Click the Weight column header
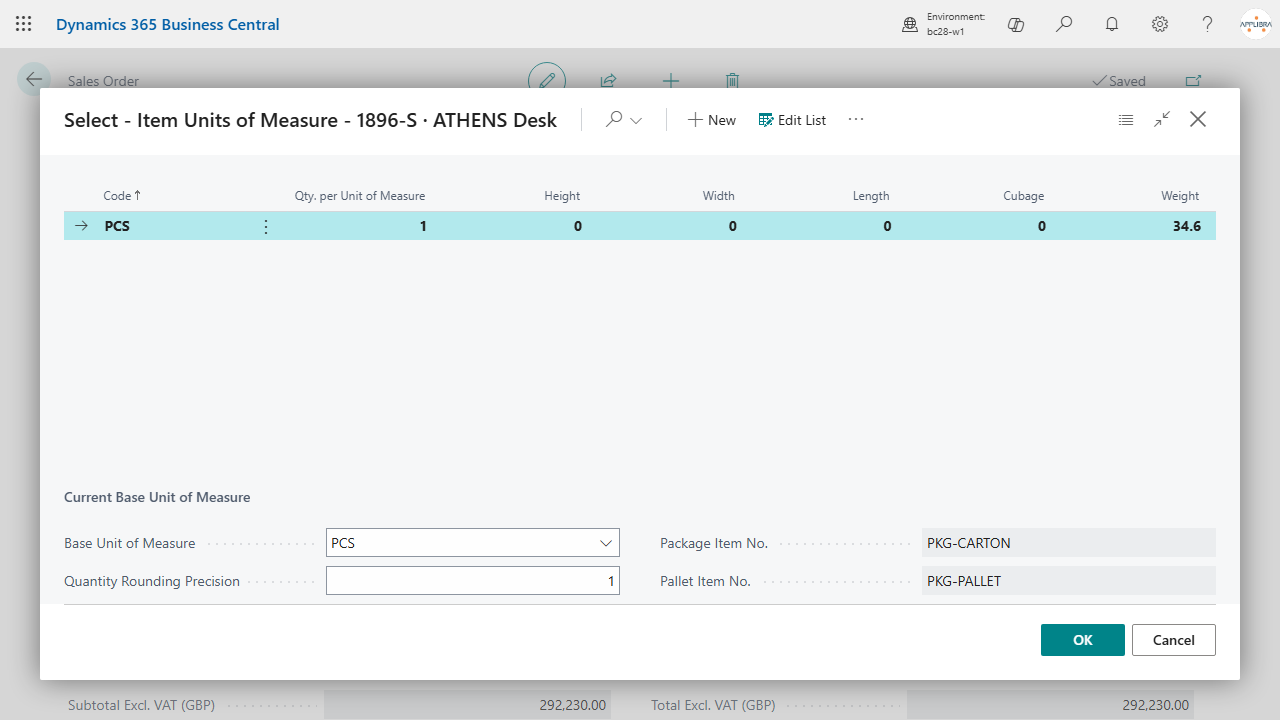The image size is (1280, 720). click(x=1180, y=196)
